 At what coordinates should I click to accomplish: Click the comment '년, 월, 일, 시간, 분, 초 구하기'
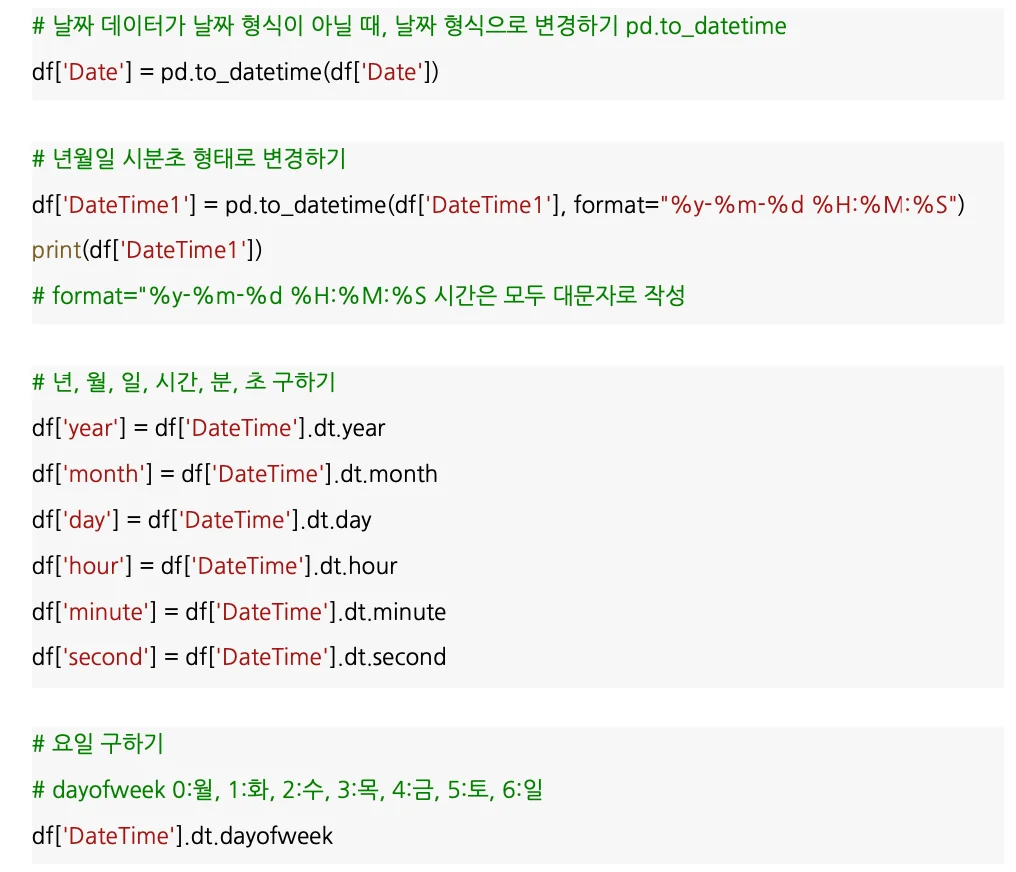click(184, 382)
